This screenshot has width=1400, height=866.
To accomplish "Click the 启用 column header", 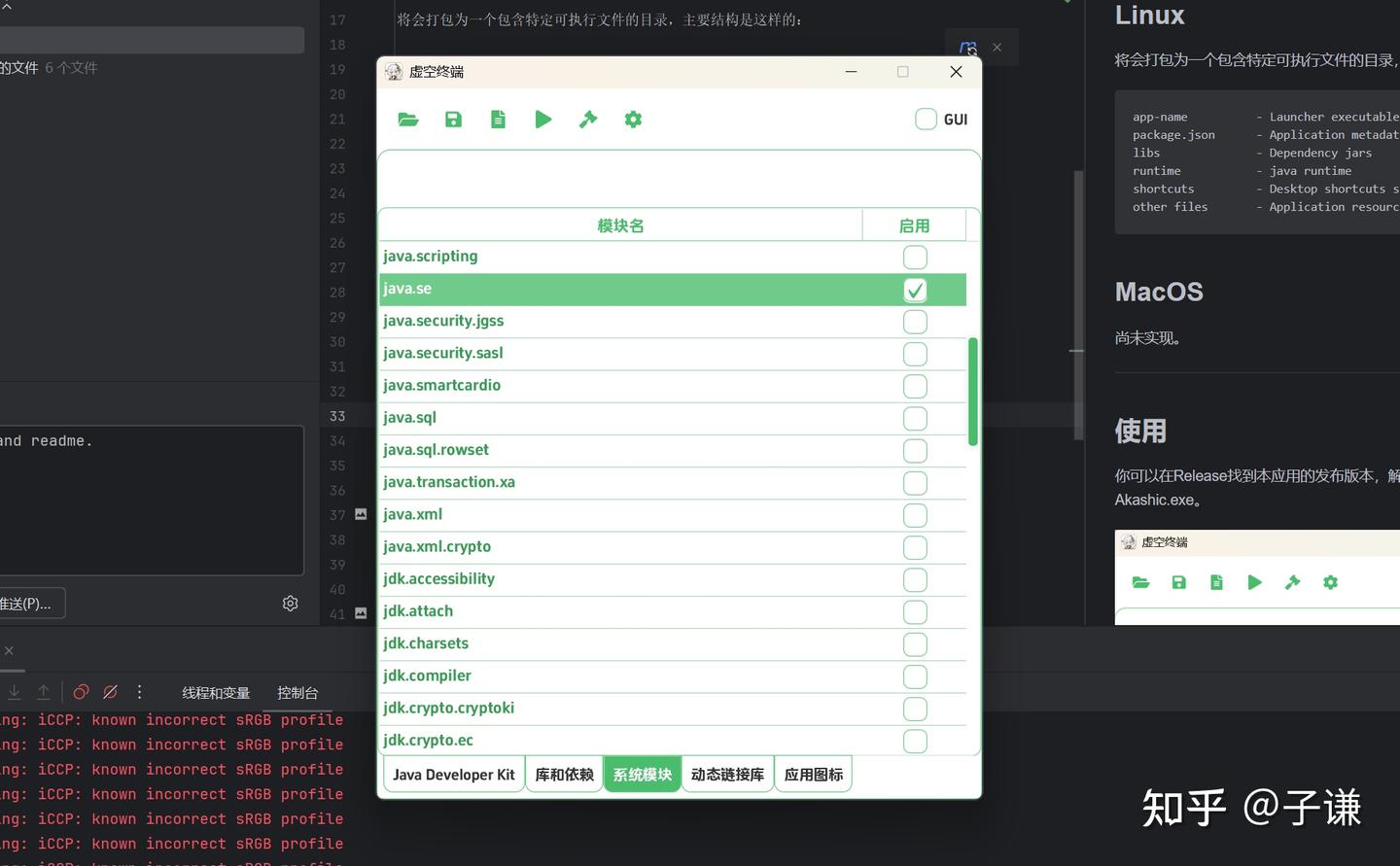I will coord(914,225).
